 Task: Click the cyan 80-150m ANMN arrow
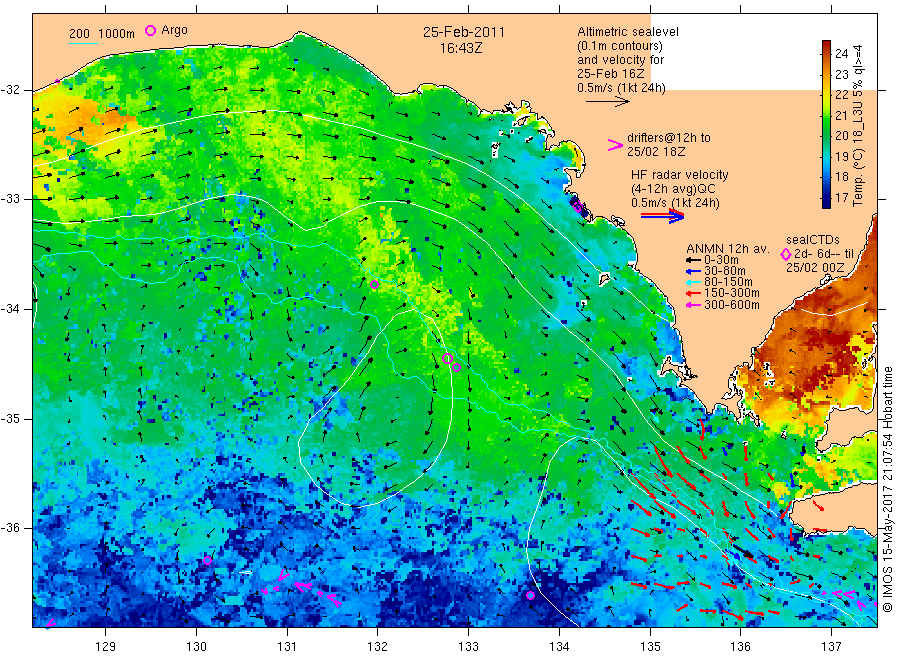[x=693, y=282]
